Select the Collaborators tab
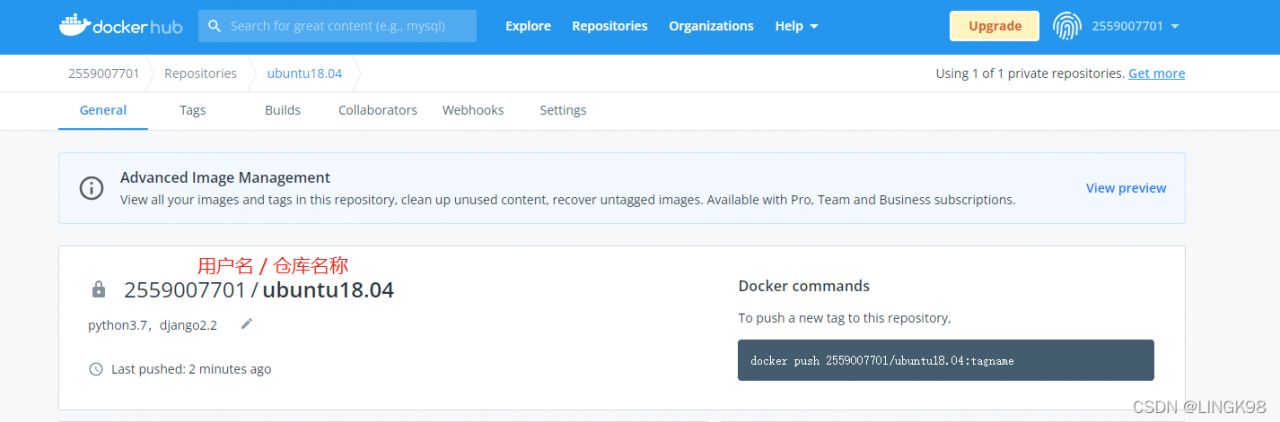This screenshot has height=422, width=1280. click(x=378, y=110)
